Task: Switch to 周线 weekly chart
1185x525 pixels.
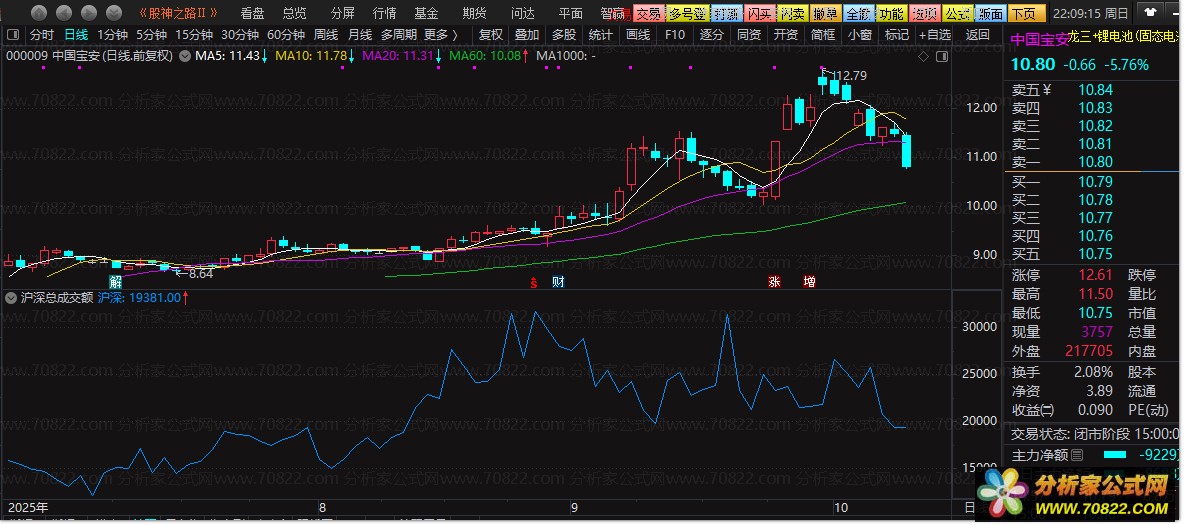Action: click(x=326, y=35)
